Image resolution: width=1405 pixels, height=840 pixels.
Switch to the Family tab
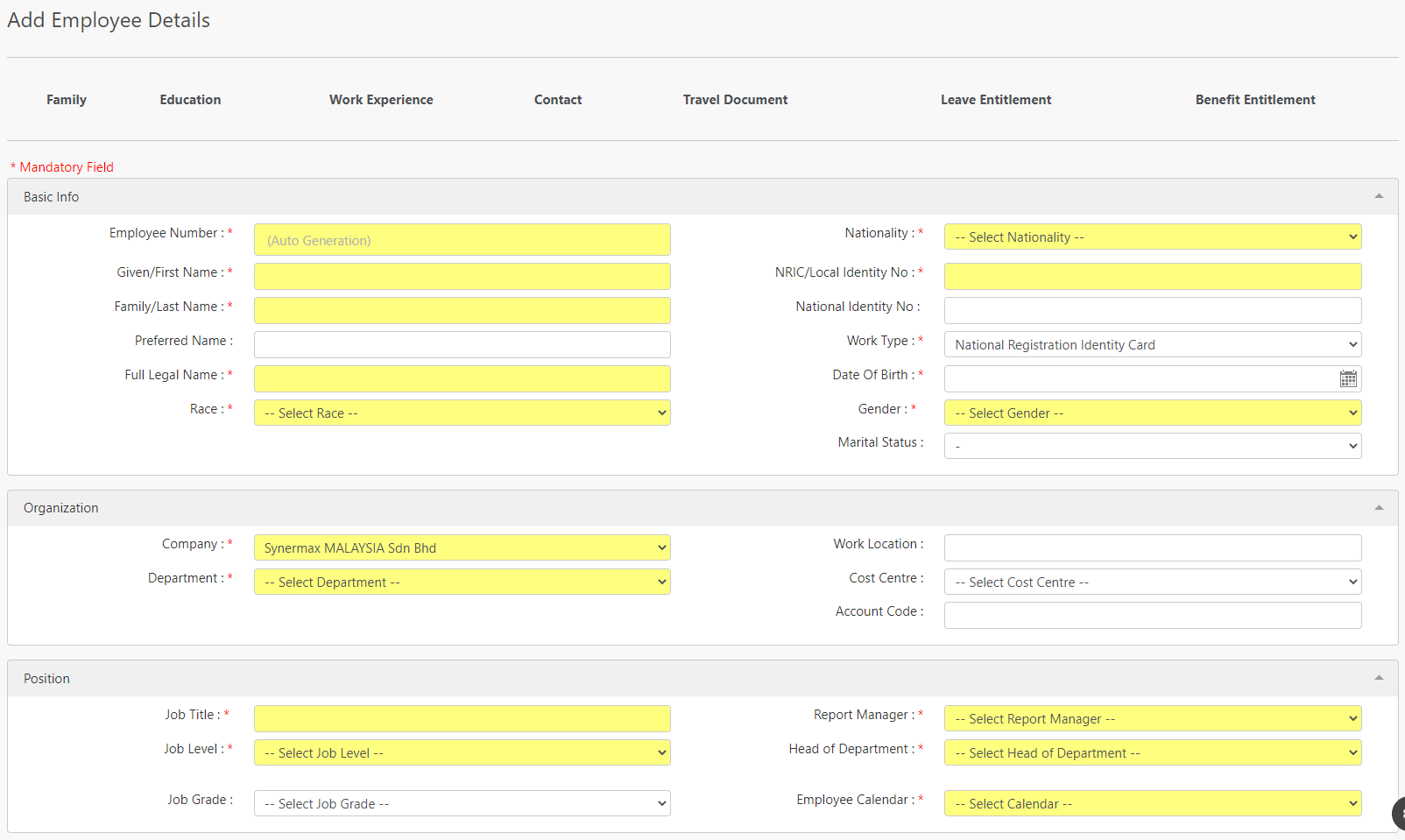tap(67, 100)
